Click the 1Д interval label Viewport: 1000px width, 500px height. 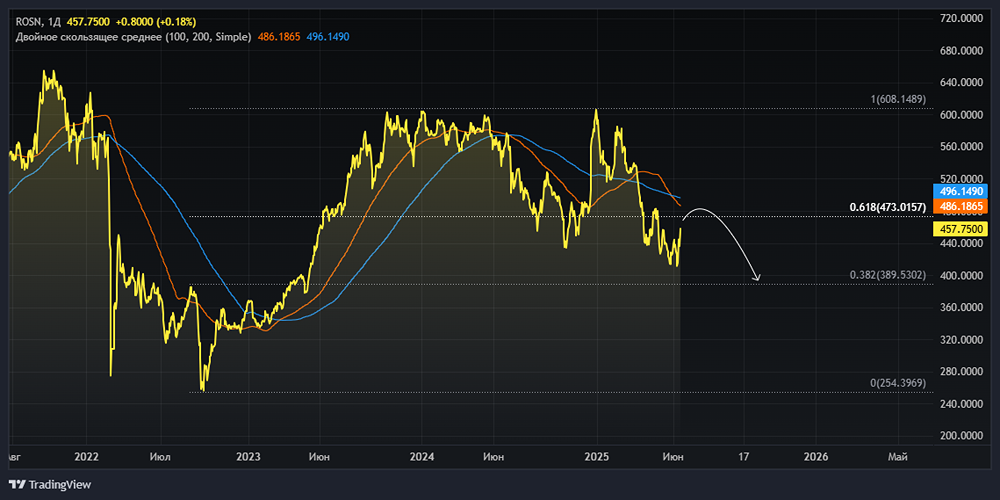point(56,20)
